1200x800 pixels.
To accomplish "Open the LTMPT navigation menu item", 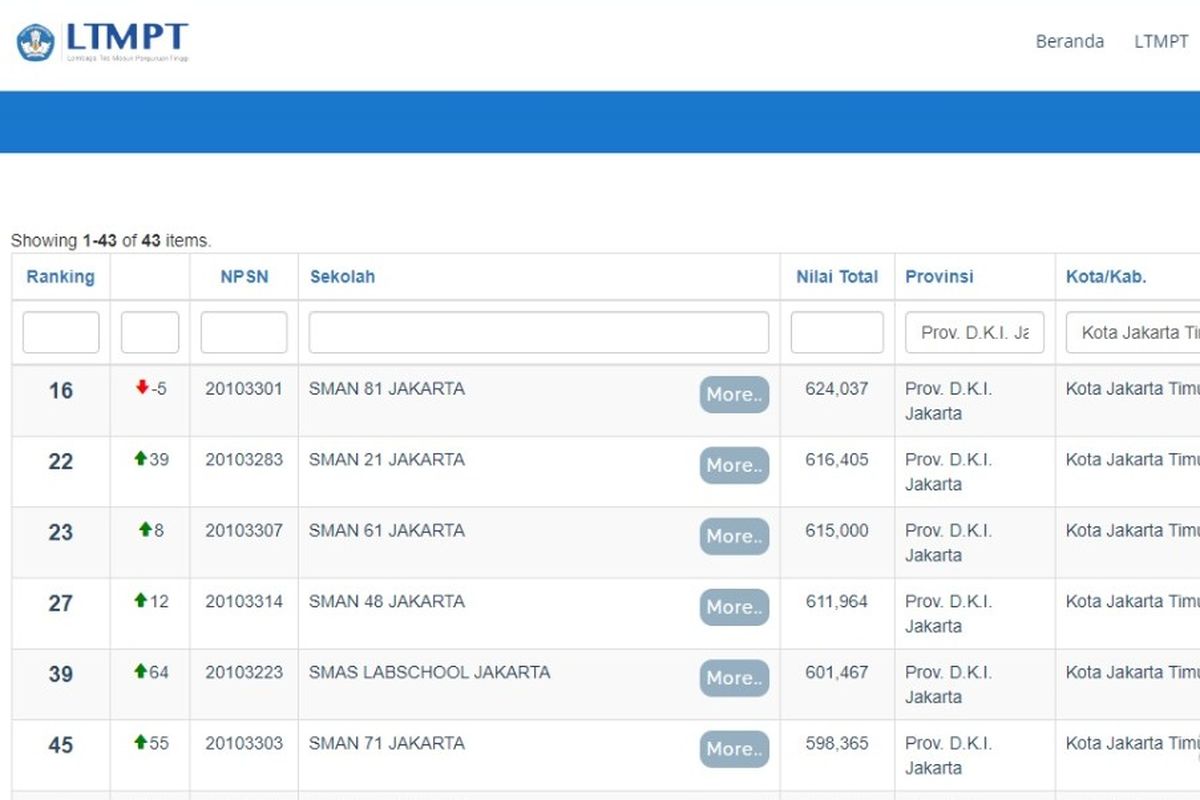I will (x=1160, y=41).
